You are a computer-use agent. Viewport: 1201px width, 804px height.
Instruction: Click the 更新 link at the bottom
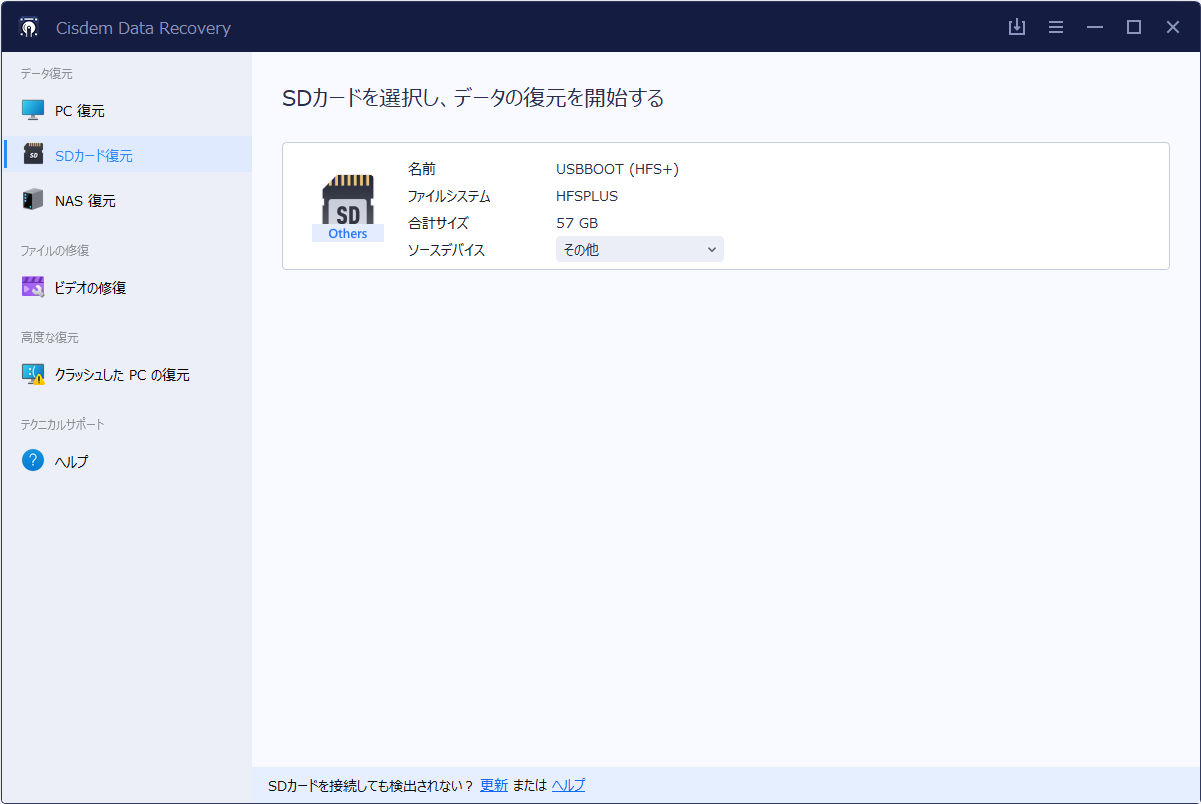click(x=494, y=785)
